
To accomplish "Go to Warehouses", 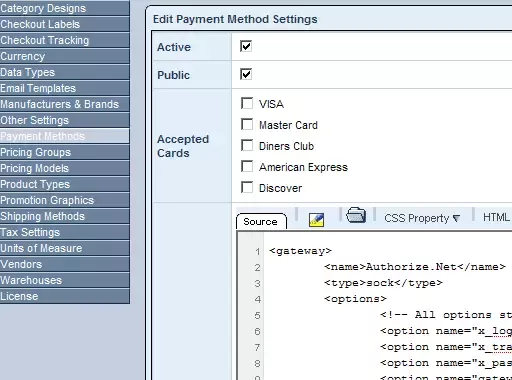I will tap(65, 280).
